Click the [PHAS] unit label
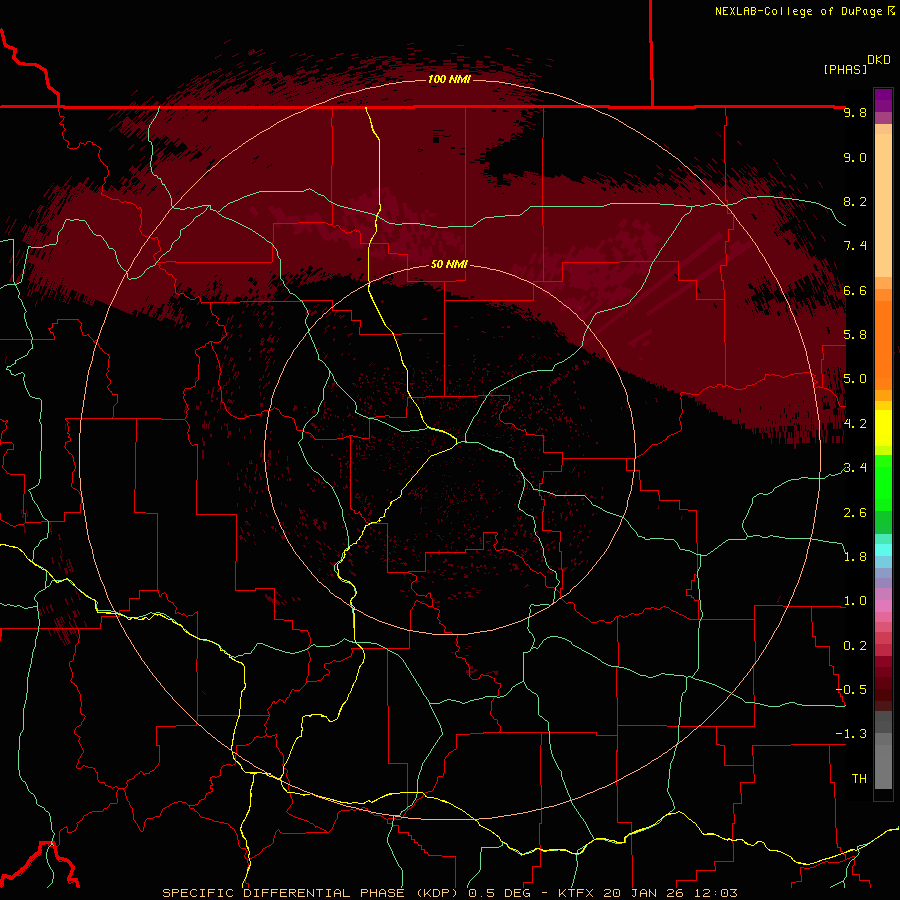 [x=845, y=69]
